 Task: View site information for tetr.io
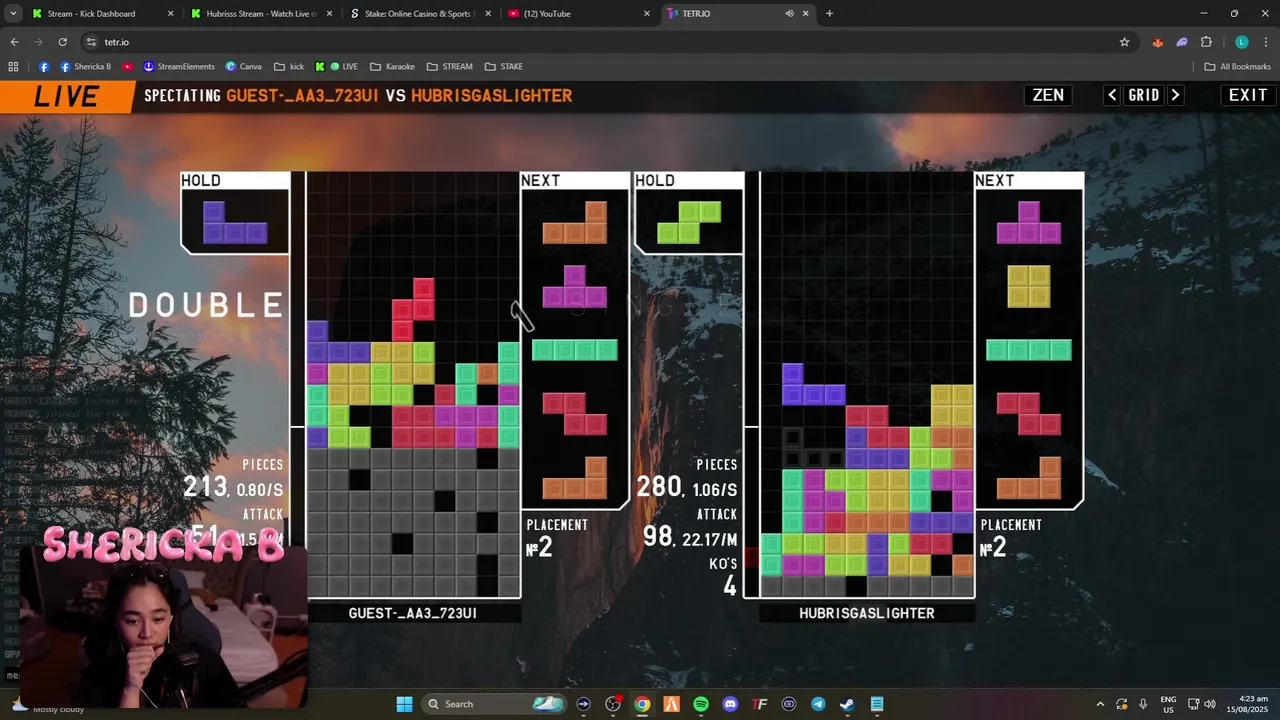click(x=91, y=42)
